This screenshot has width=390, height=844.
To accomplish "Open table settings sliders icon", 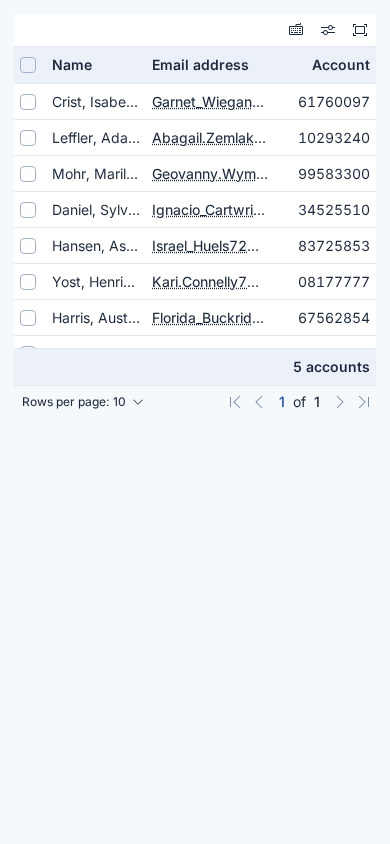I will (328, 30).
